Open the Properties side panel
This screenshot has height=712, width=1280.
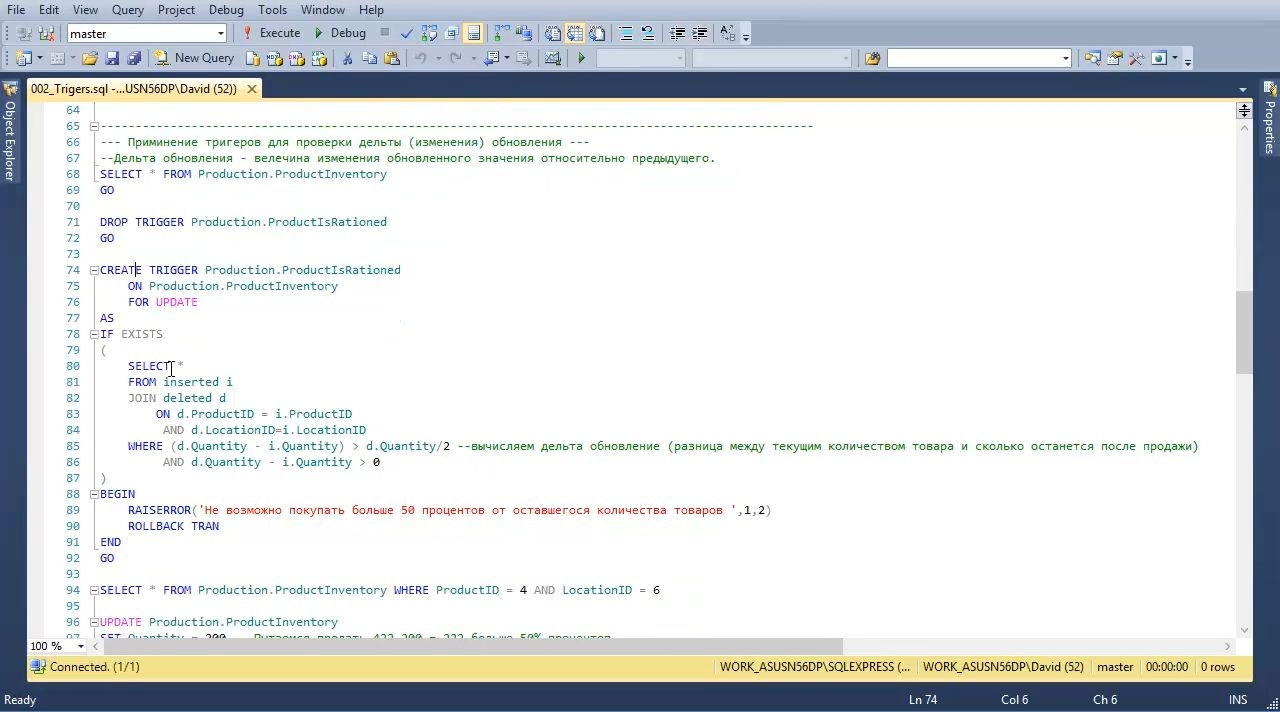(x=1270, y=120)
